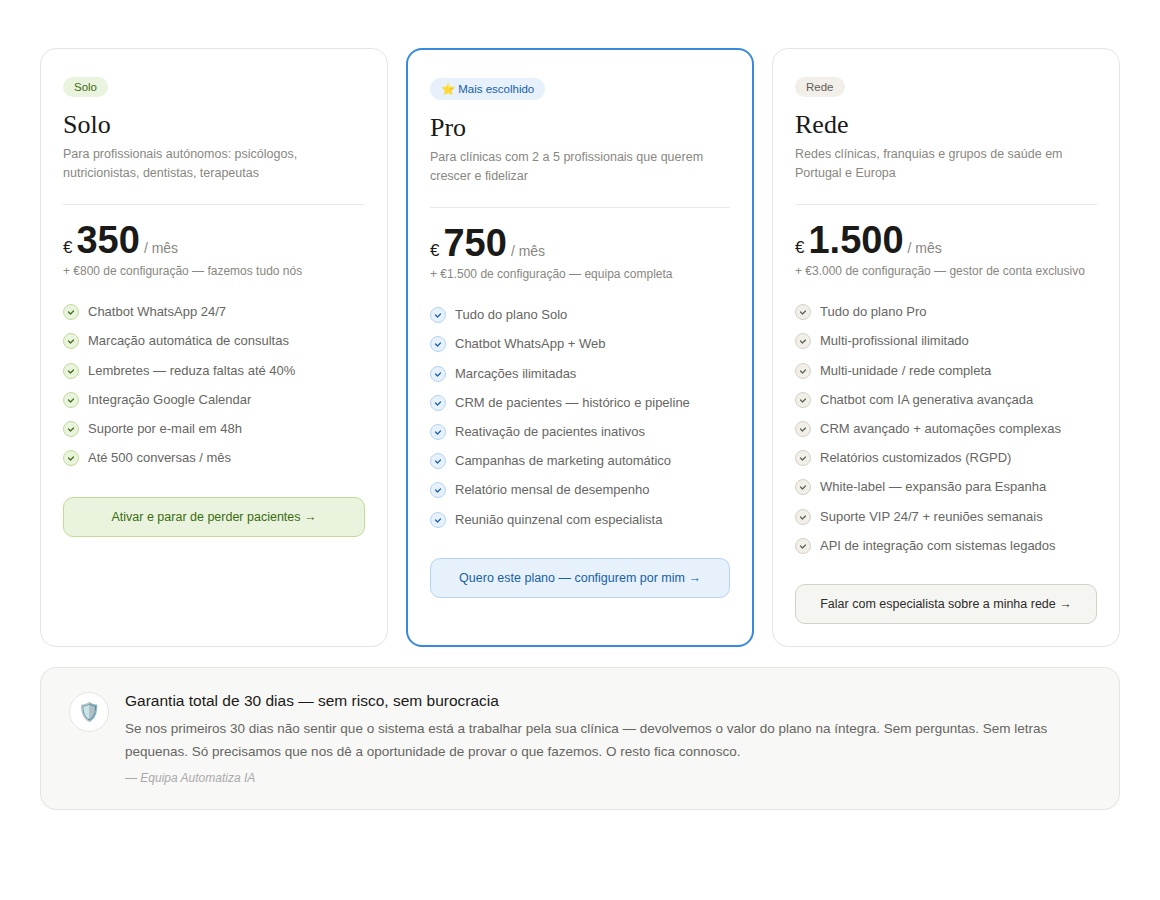Image resolution: width=1160 pixels, height=900 pixels.
Task: Click check icon beside Multi-profissional ilimitado
Action: 803,341
